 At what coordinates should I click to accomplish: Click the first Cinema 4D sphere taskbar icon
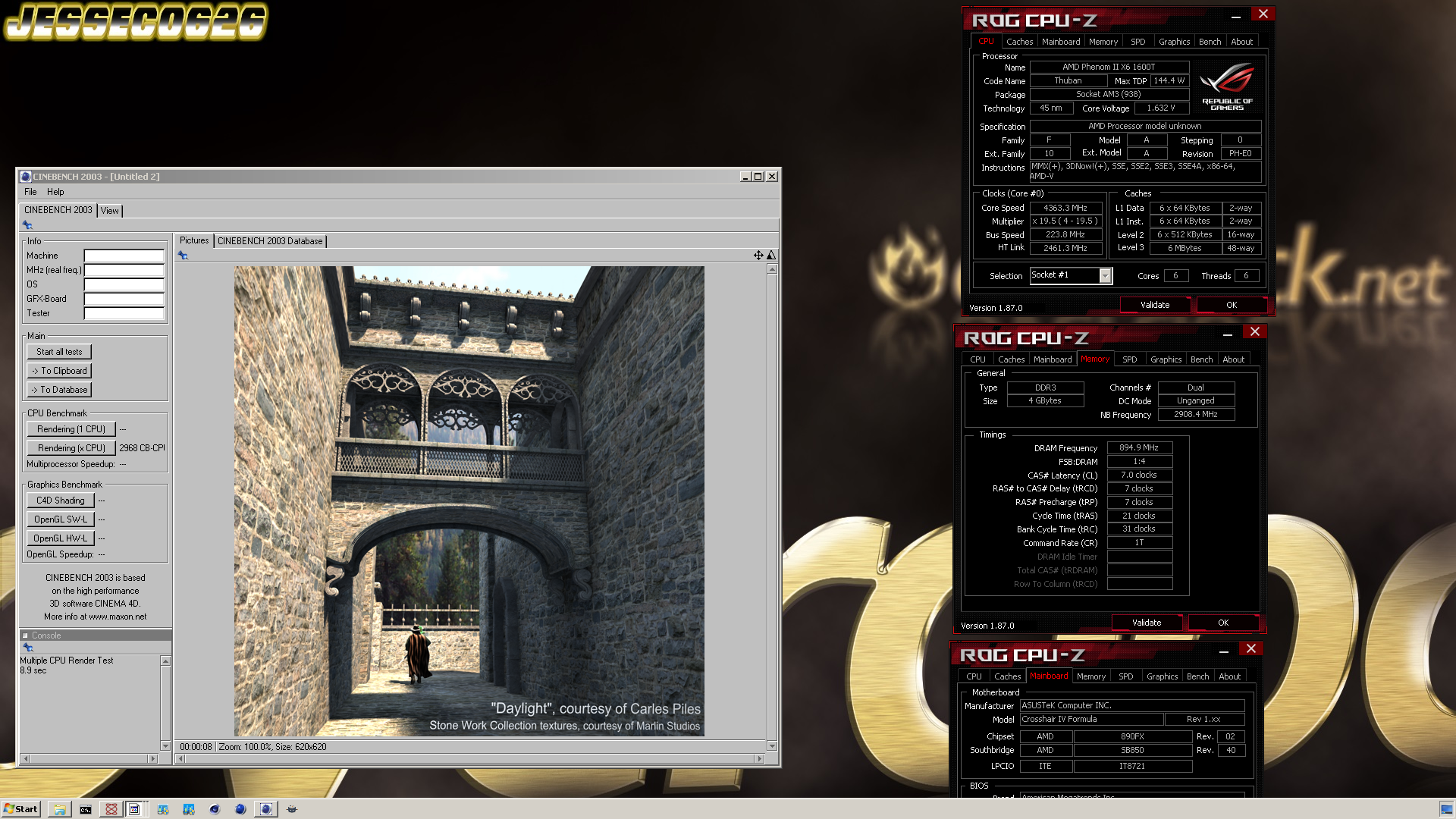(x=215, y=809)
